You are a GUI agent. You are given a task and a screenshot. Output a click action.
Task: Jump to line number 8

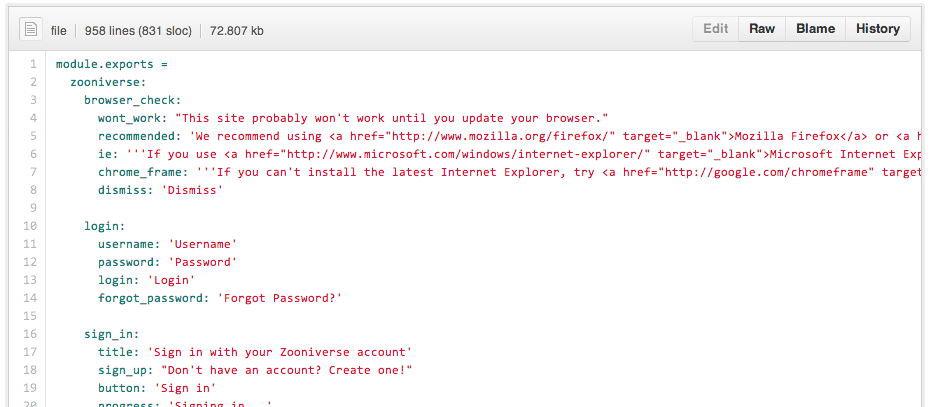pos(33,190)
